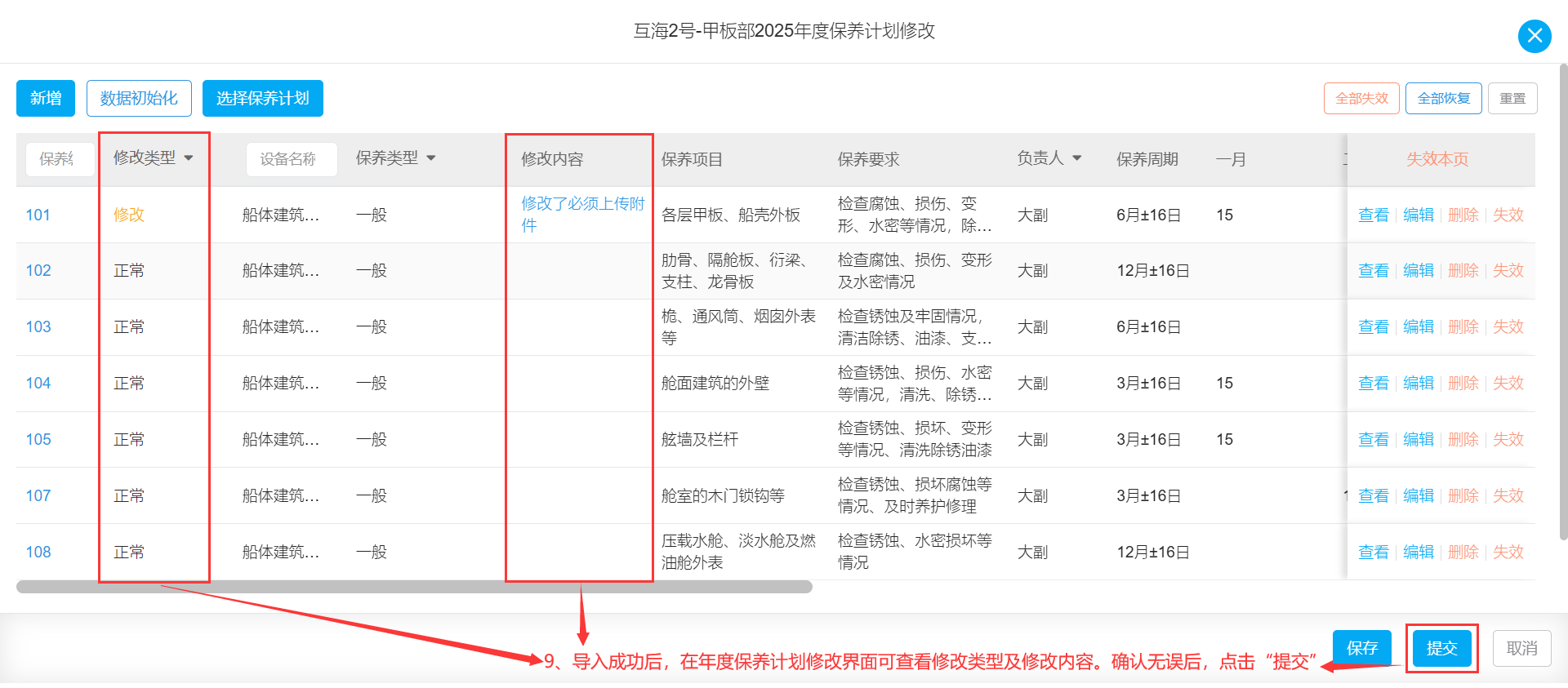Click the 修改内容 column header
The image size is (1568, 688).
(552, 159)
